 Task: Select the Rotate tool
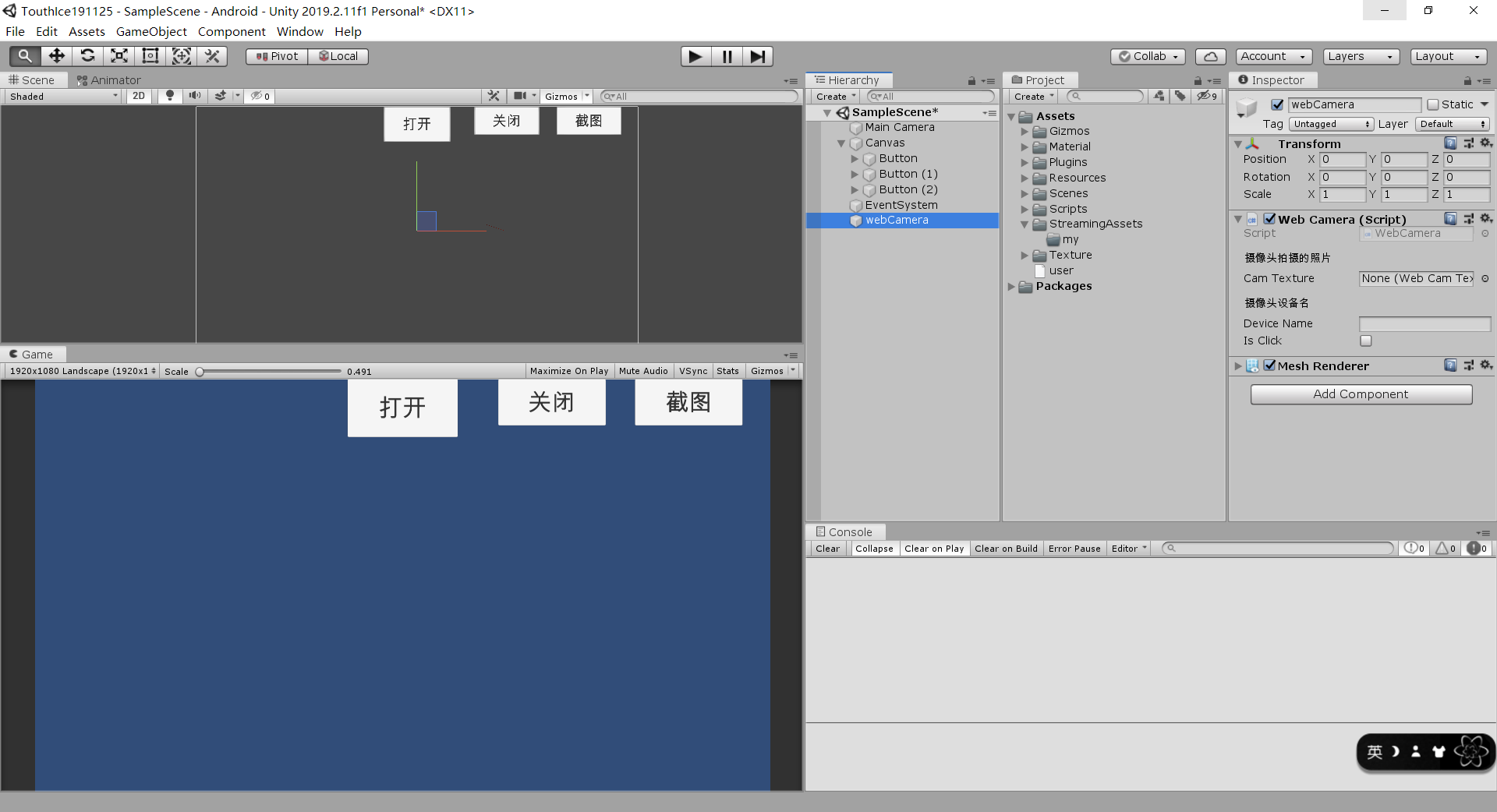click(87, 56)
